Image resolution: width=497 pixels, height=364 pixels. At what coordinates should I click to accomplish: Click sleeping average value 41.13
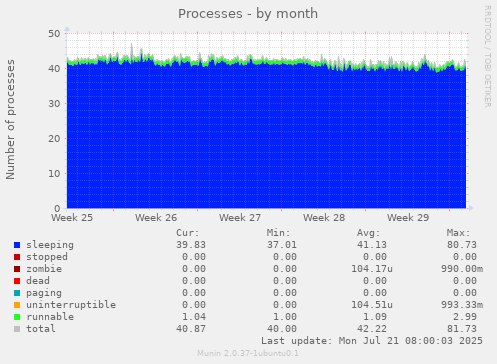pyautogui.click(x=372, y=245)
